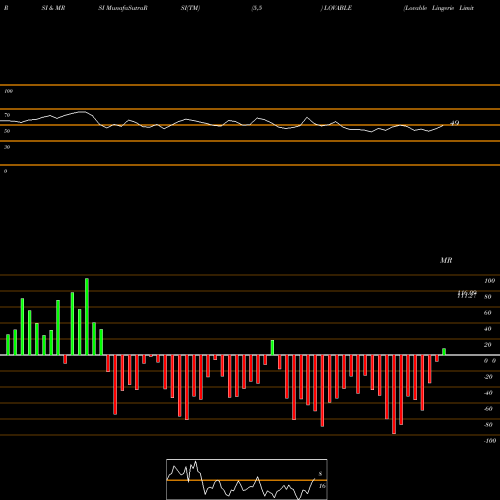Click the RSI panel's 70 level label
Viewport: 500px width, 500px height.
[7, 115]
